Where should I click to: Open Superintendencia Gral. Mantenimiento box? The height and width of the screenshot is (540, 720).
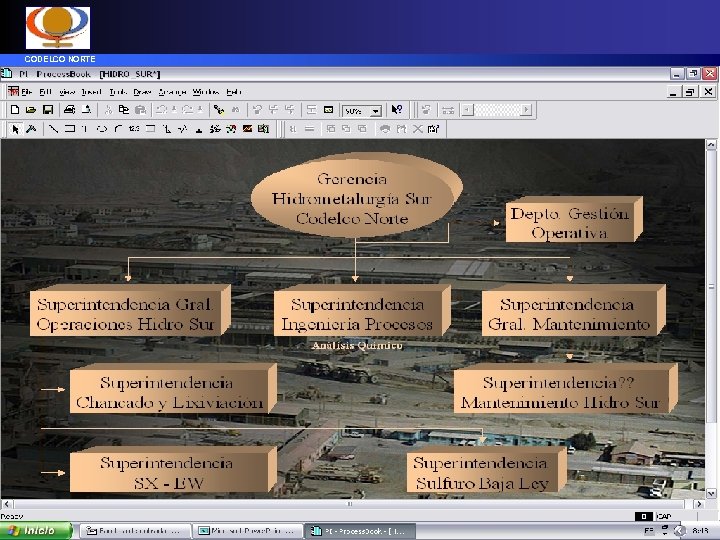[573, 311]
